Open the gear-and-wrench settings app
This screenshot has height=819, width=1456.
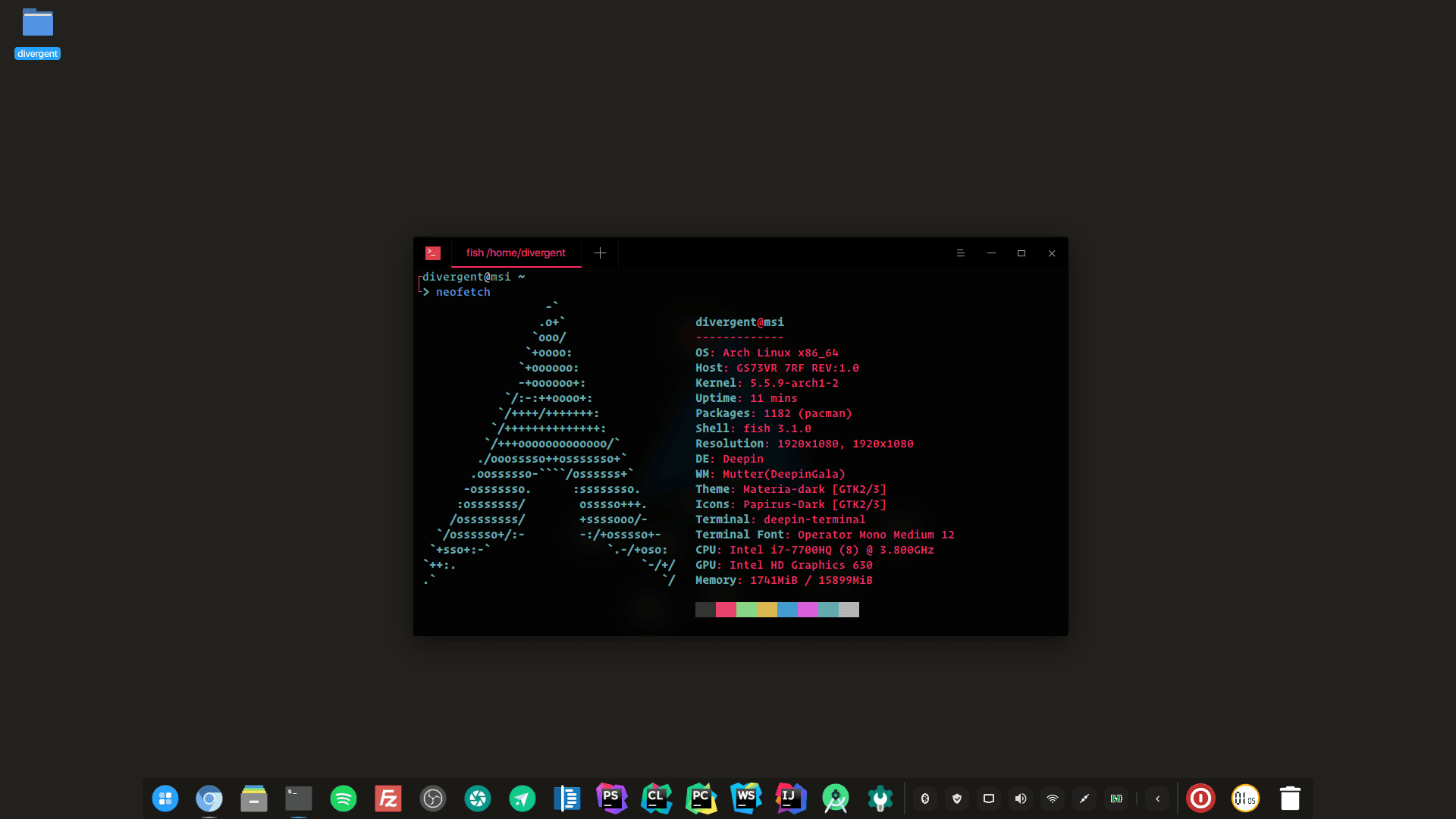tap(880, 799)
